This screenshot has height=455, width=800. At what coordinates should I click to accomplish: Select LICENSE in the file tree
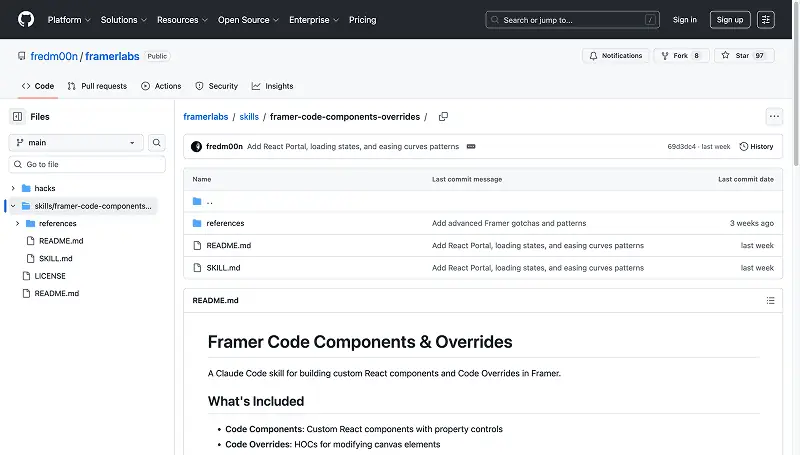pos(50,276)
